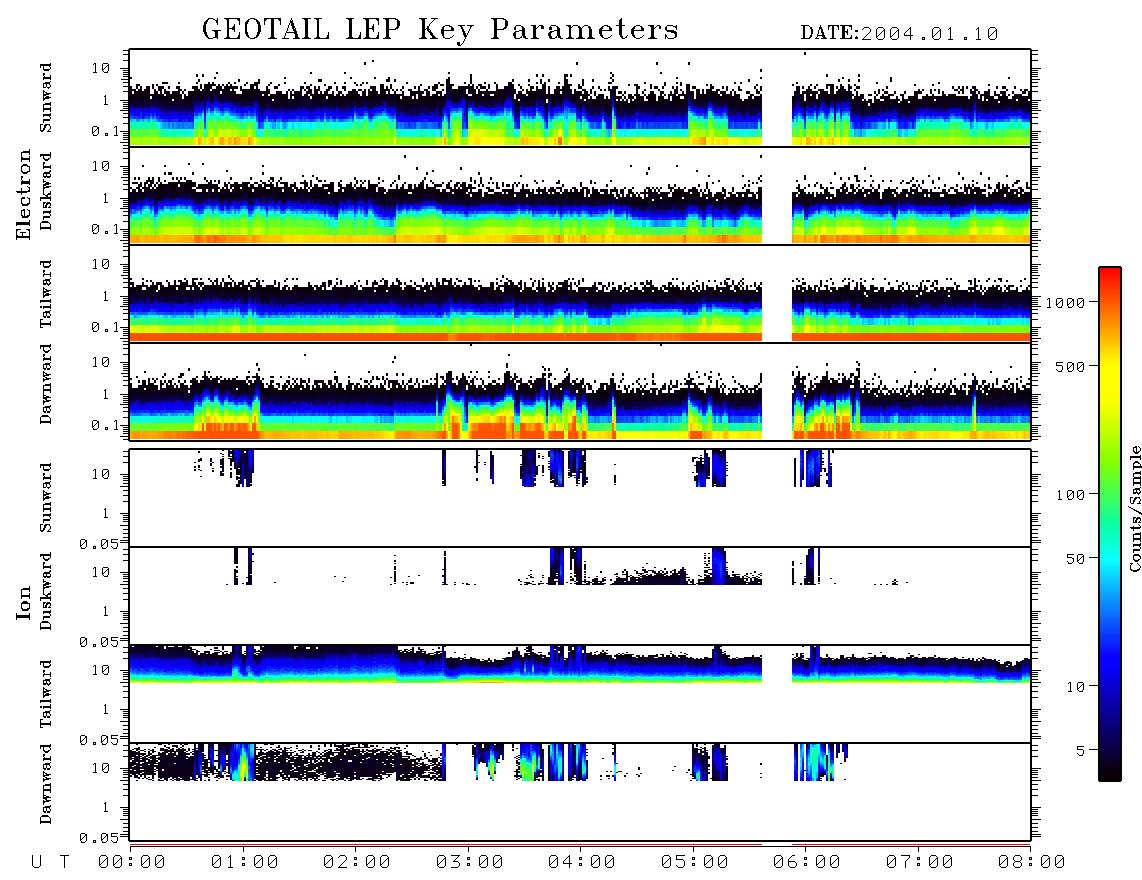The image size is (1142, 880).
Task: Select the 04:00 time tick label
Action: tap(582, 862)
